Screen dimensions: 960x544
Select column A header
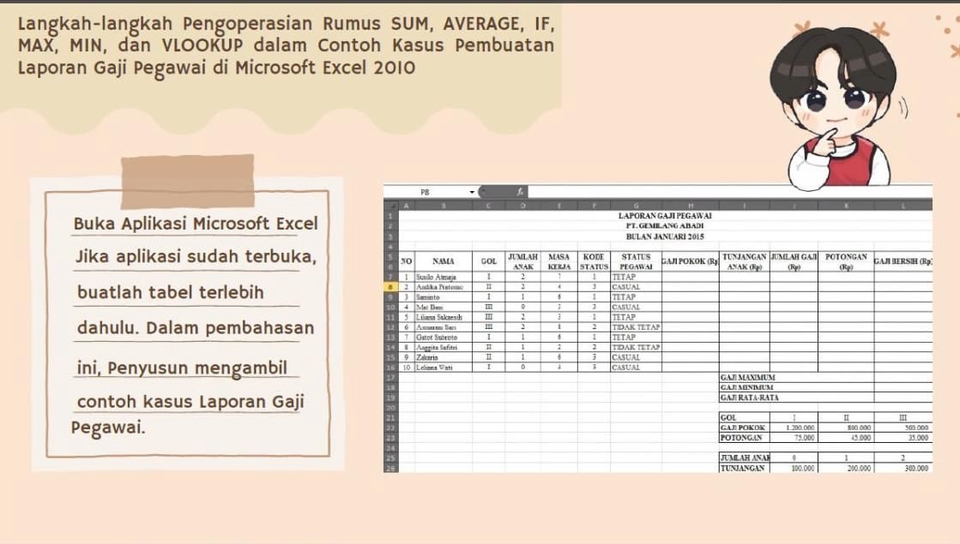[406, 205]
